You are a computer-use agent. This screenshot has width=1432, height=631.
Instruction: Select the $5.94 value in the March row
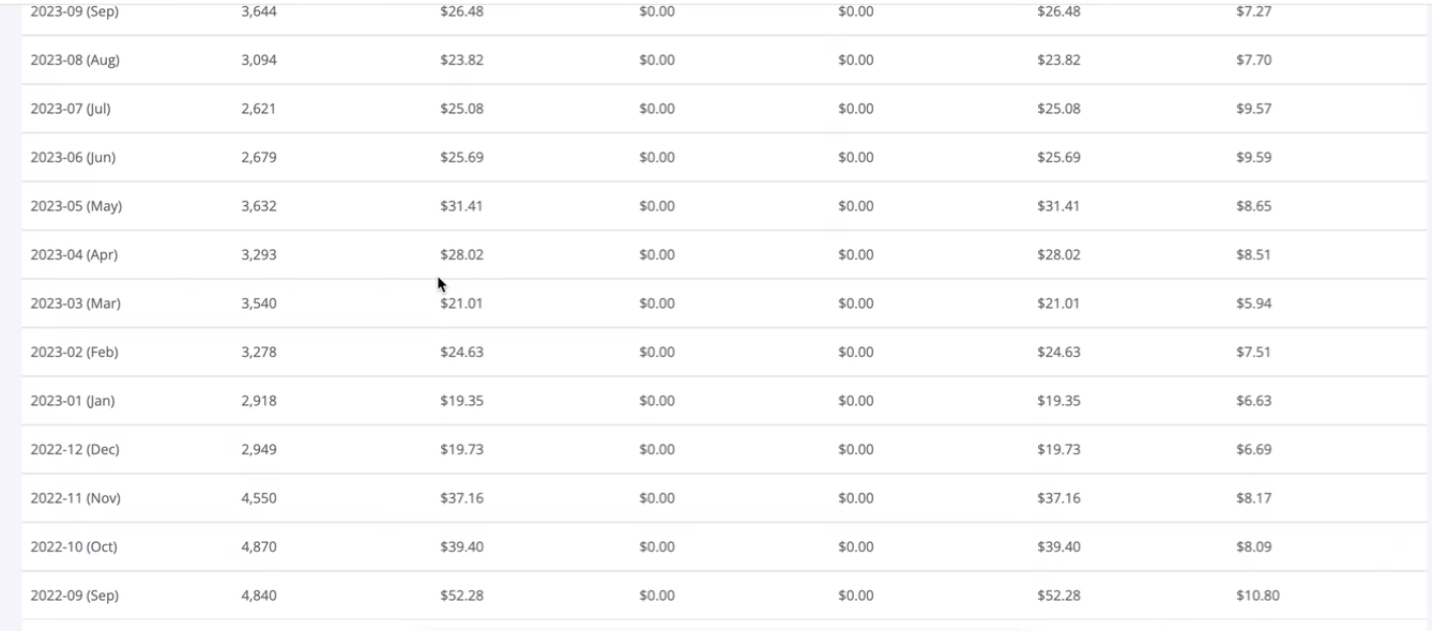(1254, 304)
